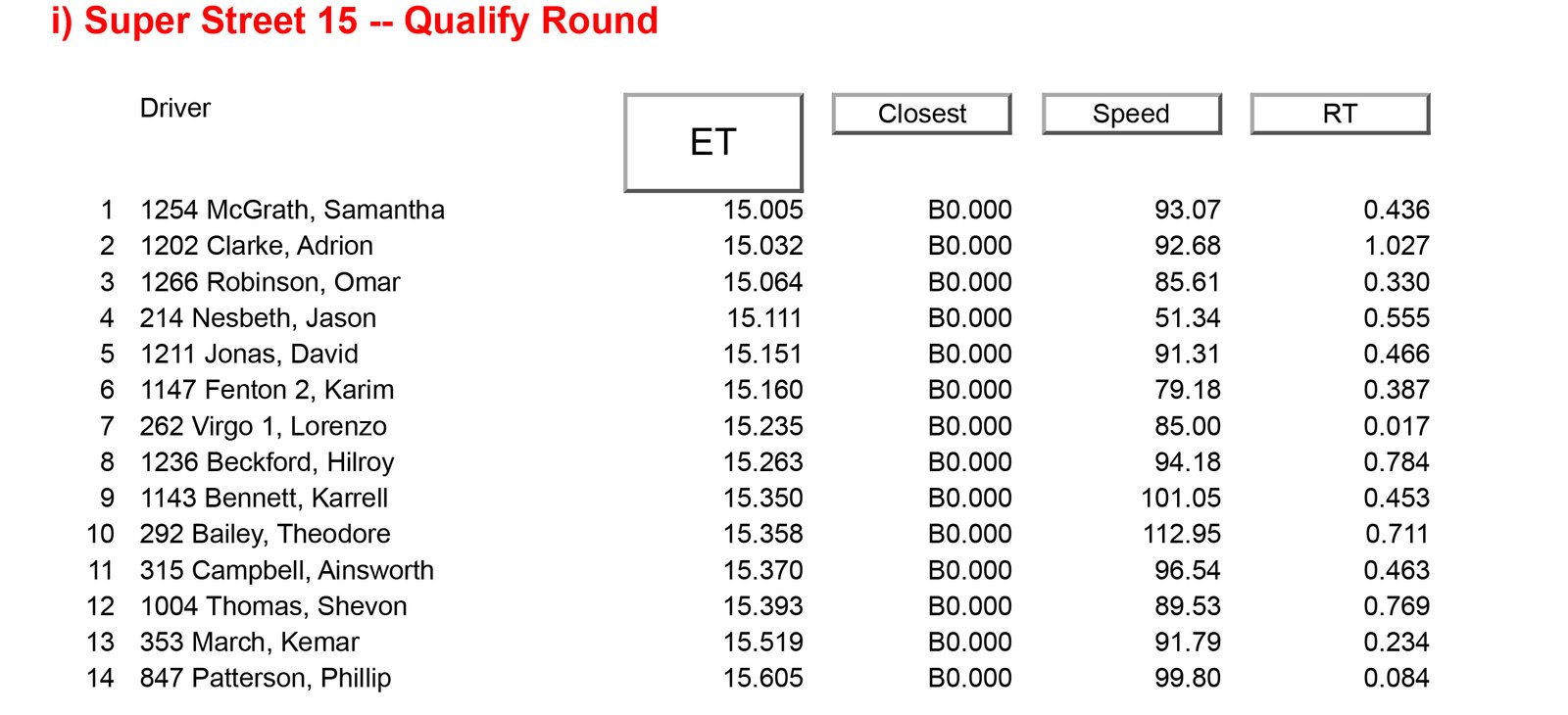Click the 99.80 speed for Patterson, Phillip
The image size is (1568, 715).
pyautogui.click(x=1188, y=678)
